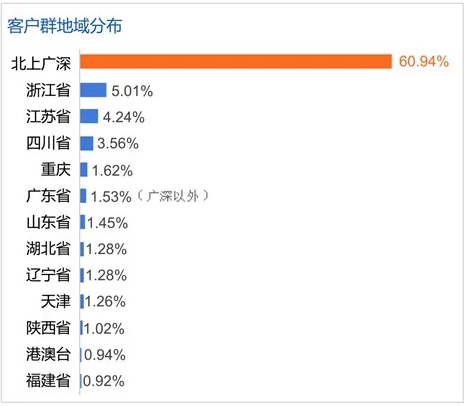This screenshot has height=406, width=465.
Task: Click the 3.56% data label
Action: 118,144
